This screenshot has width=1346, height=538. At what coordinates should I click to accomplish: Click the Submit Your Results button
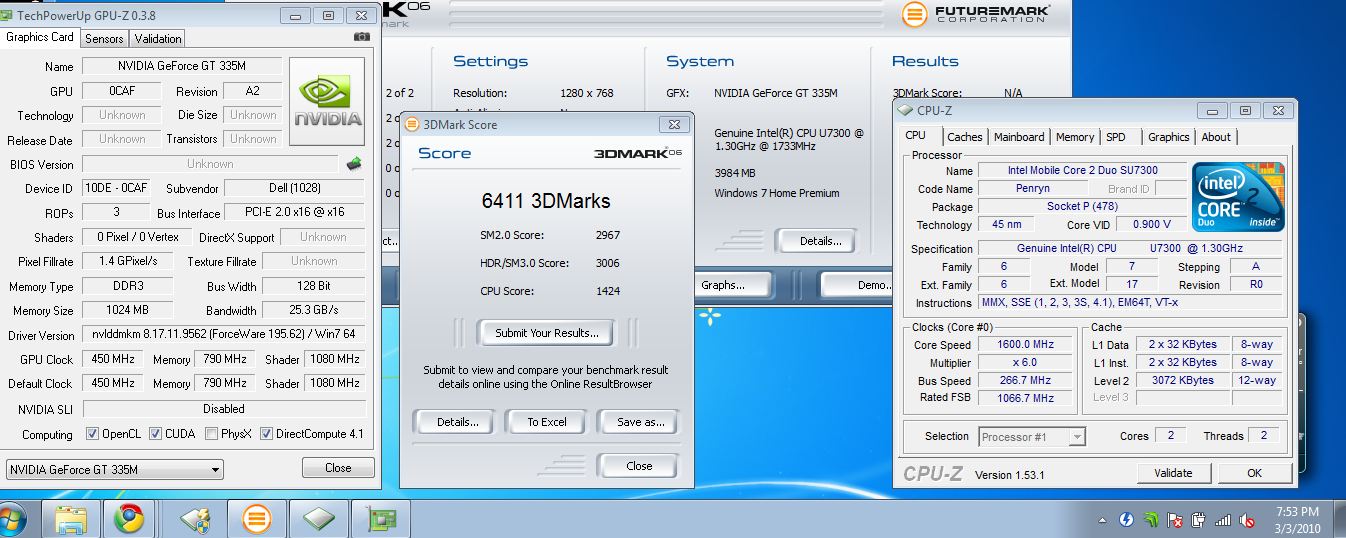546,333
